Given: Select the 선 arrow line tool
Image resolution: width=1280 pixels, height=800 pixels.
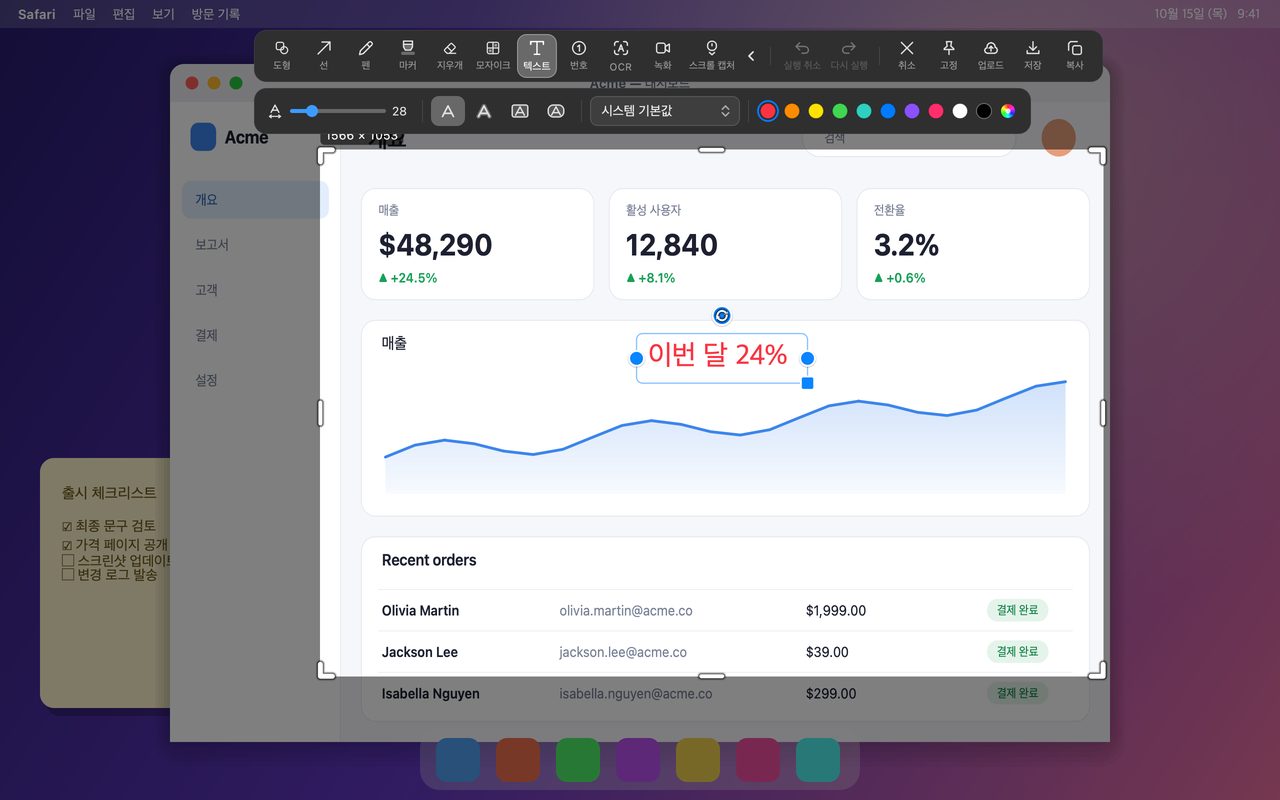Looking at the screenshot, I should pos(324,55).
